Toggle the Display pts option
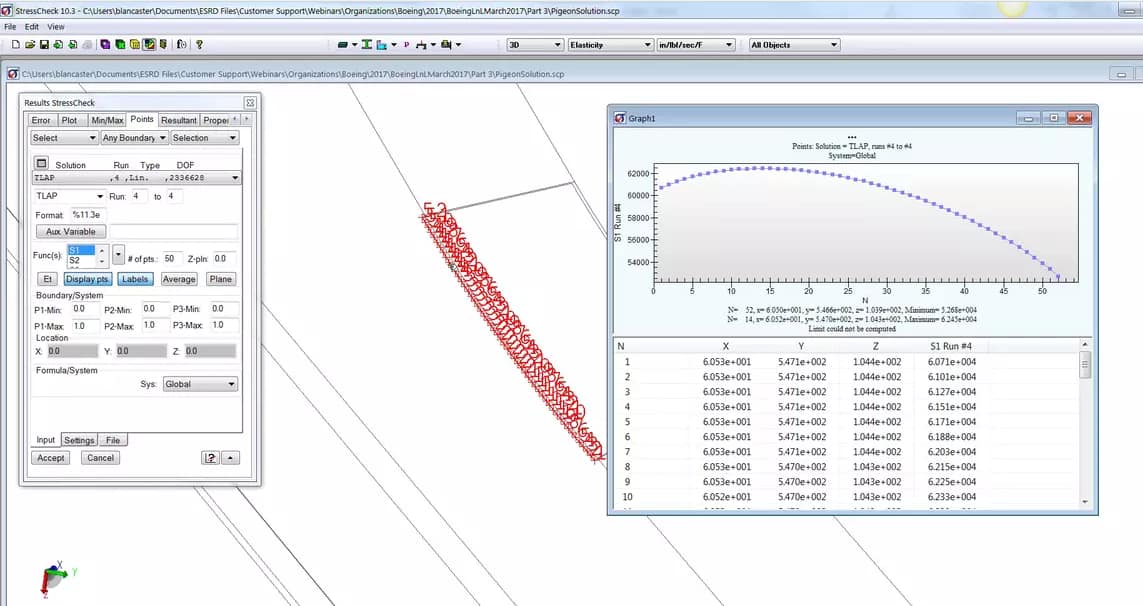Viewport: 1143px width, 606px height. point(87,279)
